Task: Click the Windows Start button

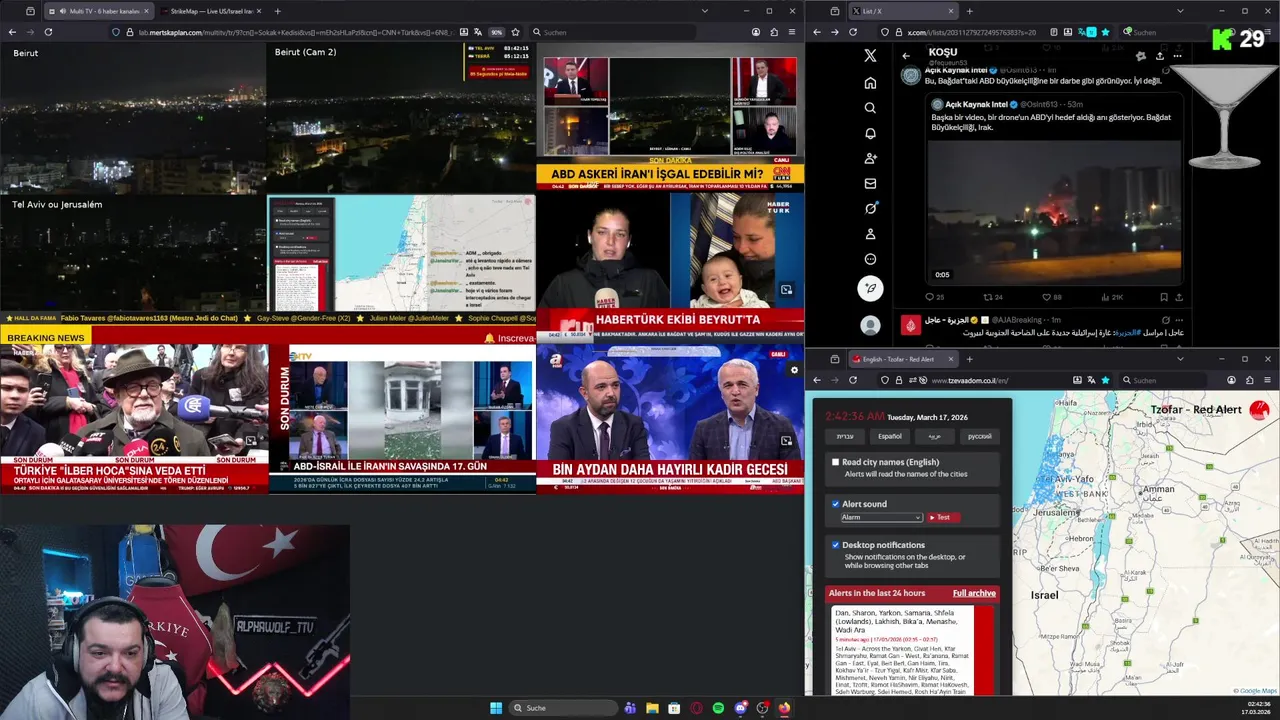Action: coord(496,708)
